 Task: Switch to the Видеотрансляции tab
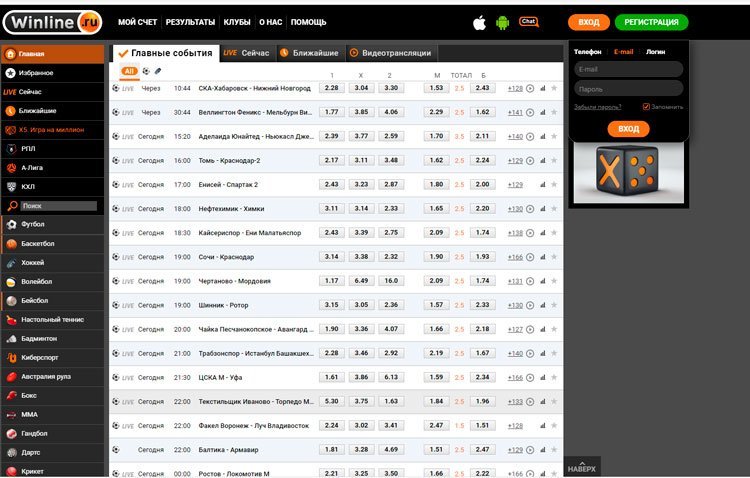[x=396, y=52]
